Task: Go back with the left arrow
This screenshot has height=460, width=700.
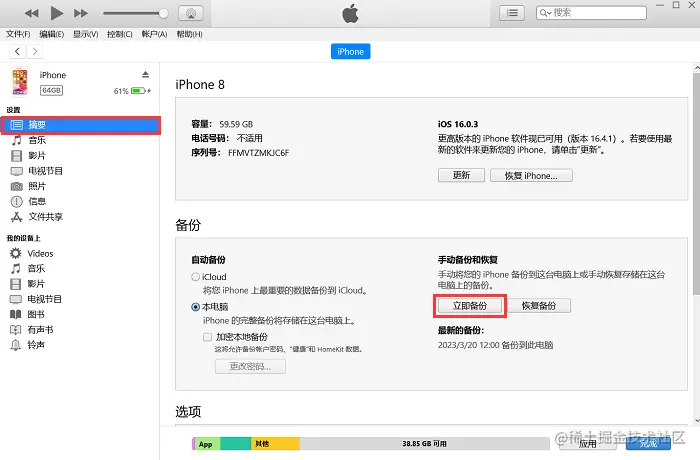Action: (17, 51)
